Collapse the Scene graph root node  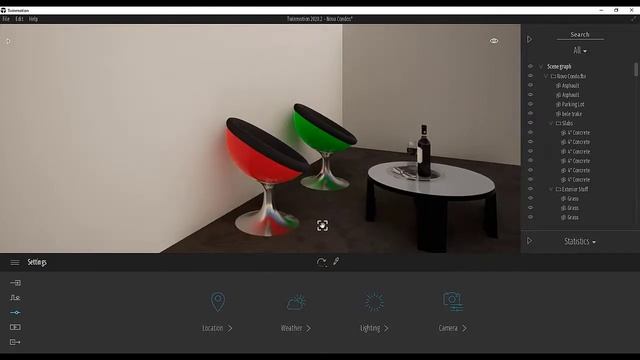tap(541, 66)
